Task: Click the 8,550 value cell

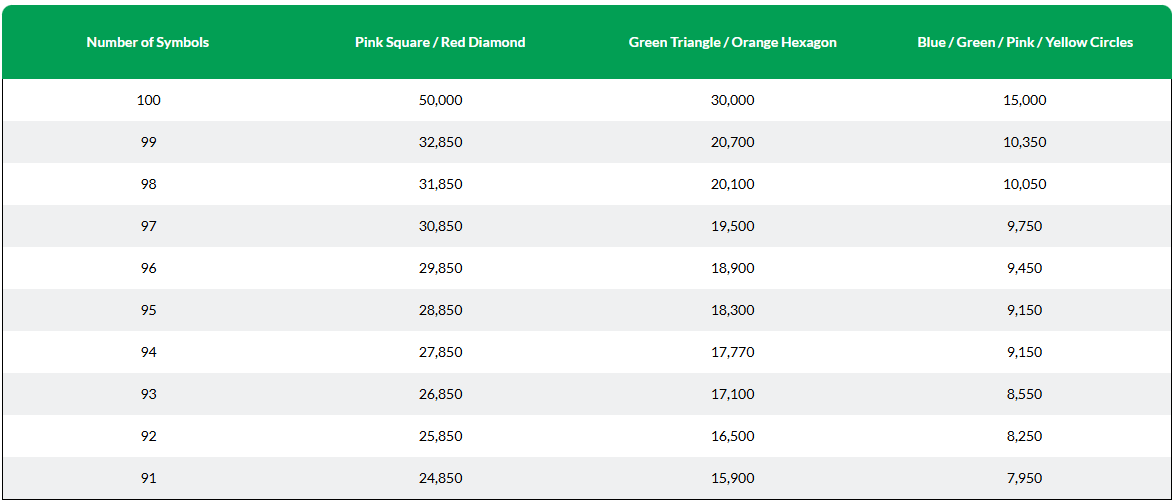Action: click(1024, 394)
